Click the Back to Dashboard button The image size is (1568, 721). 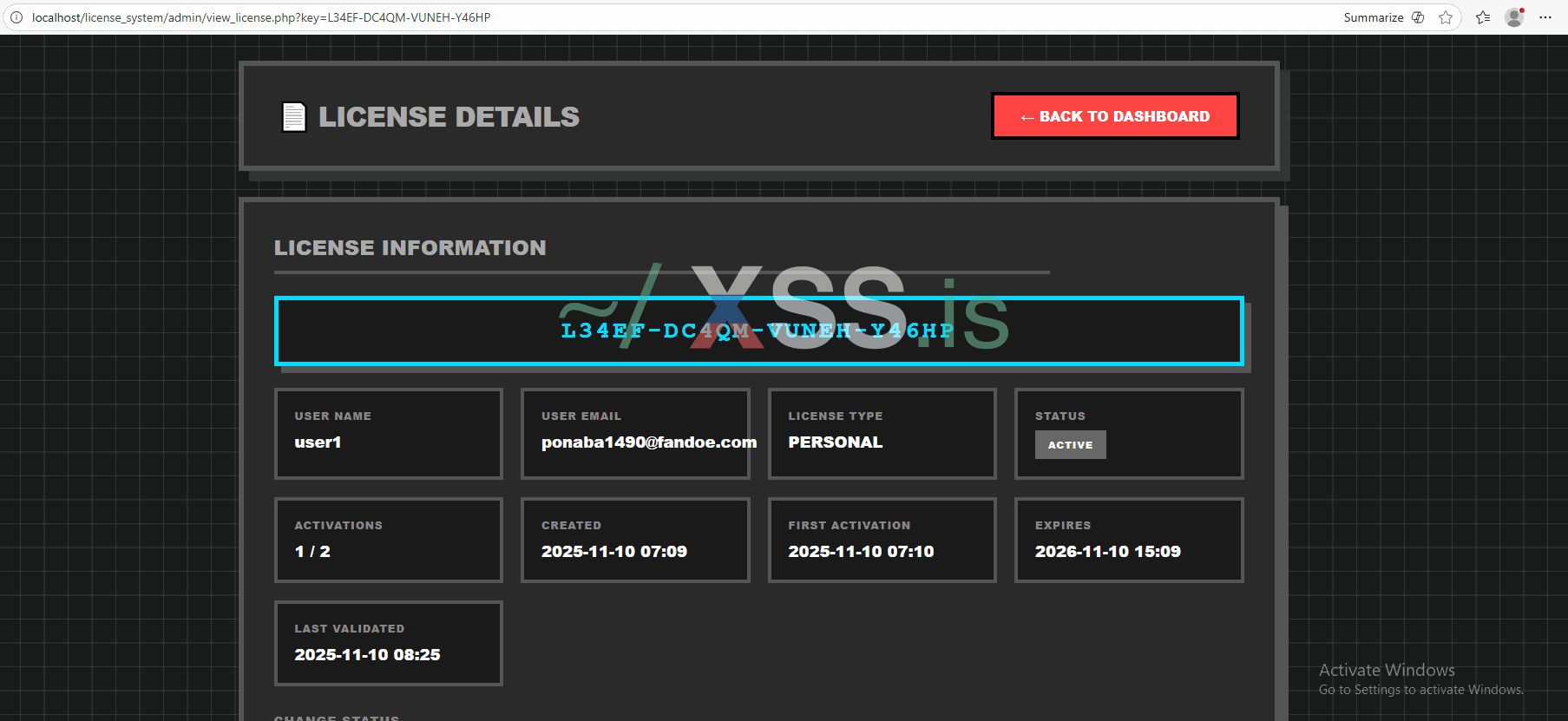[1115, 116]
